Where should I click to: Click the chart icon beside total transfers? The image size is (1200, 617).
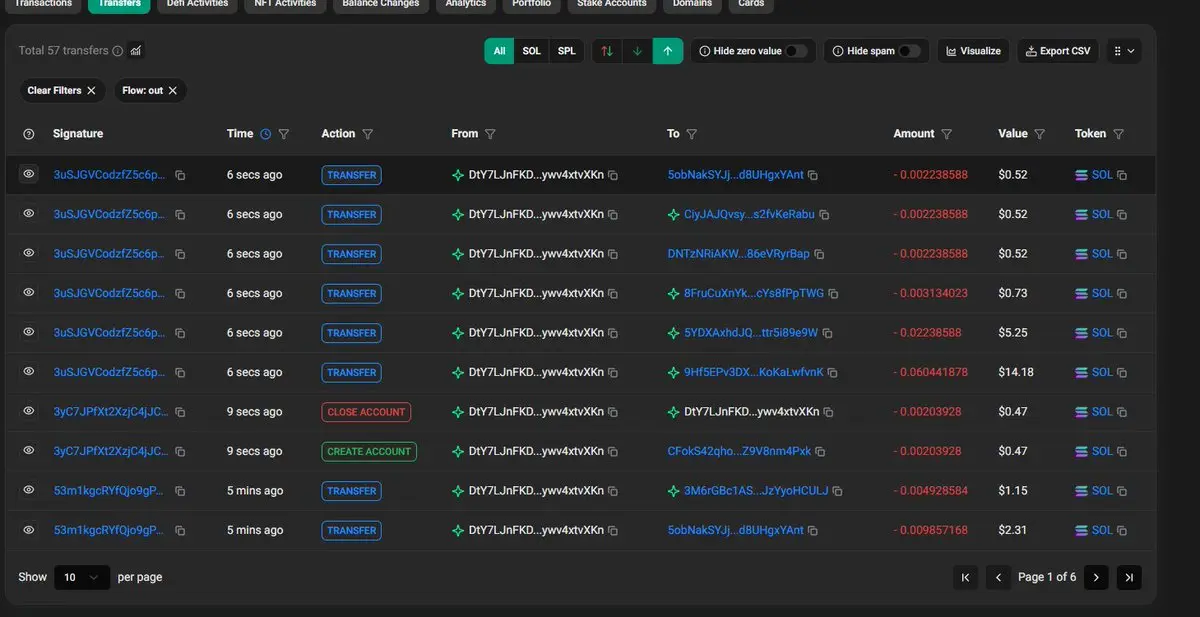point(136,51)
